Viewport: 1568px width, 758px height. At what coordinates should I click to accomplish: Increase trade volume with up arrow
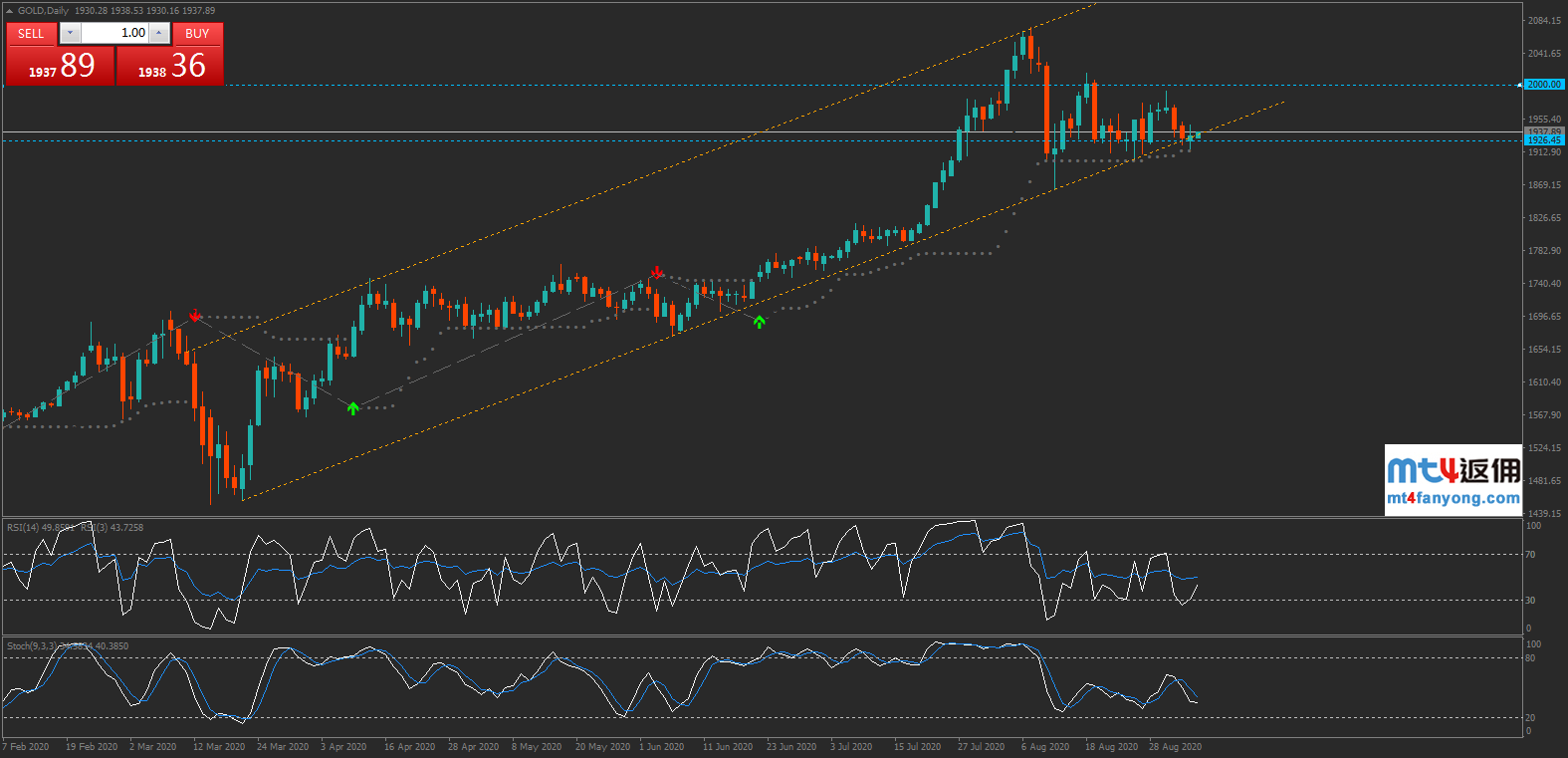159,33
